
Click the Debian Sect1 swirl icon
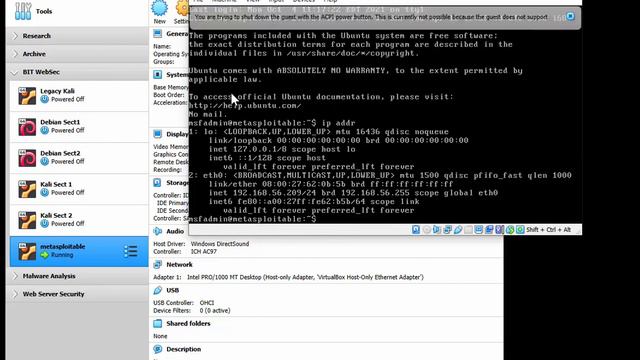(x=27, y=127)
